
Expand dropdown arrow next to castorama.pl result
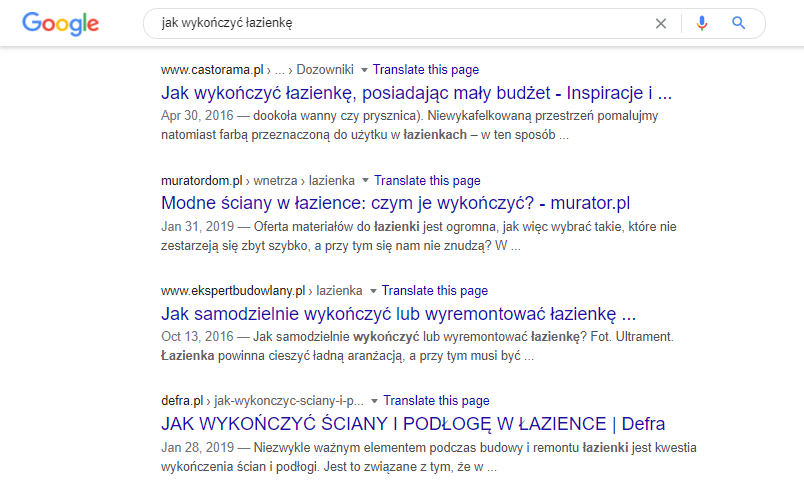tap(364, 71)
